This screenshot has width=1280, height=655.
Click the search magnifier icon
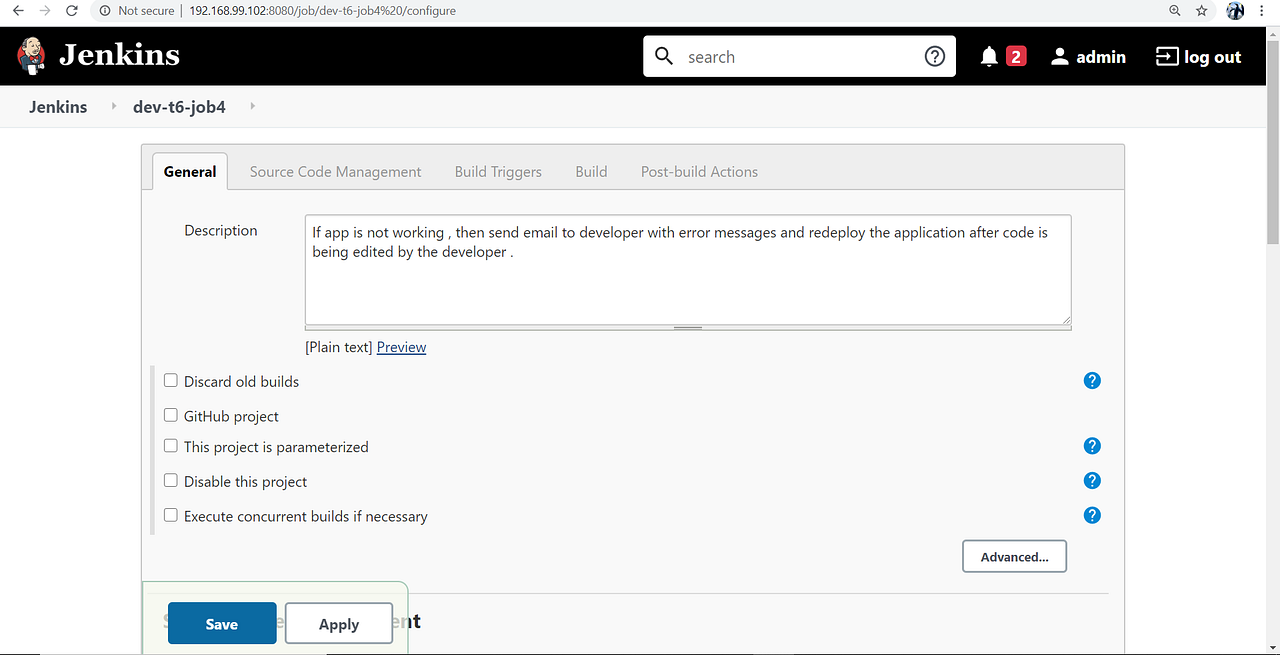pos(664,56)
